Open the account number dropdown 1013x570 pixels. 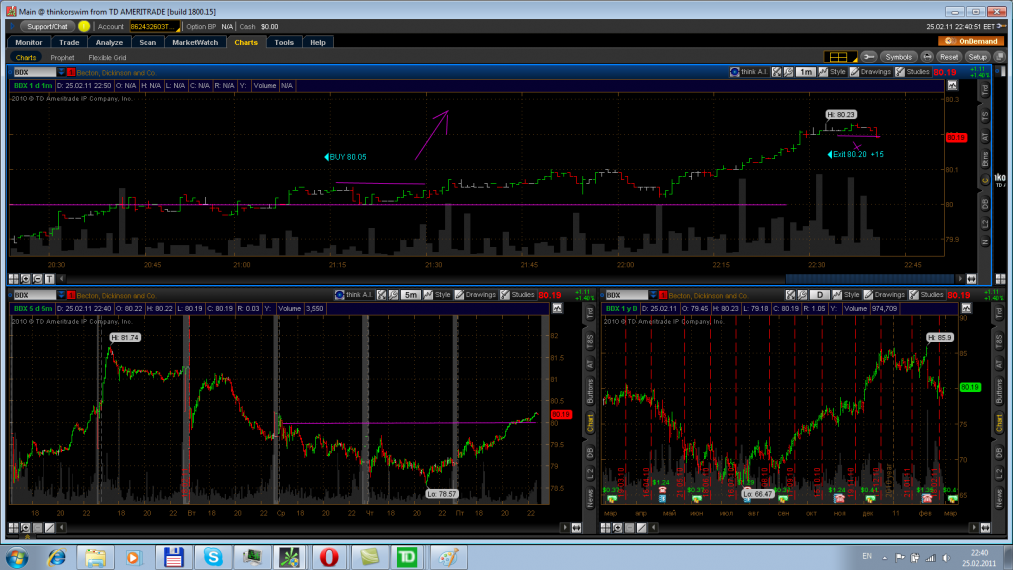pos(155,26)
